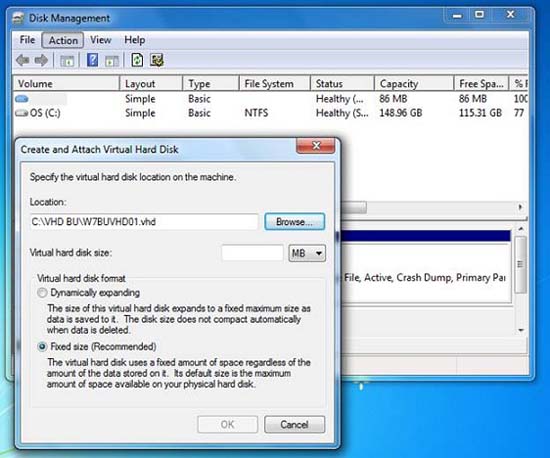Image resolution: width=550 pixels, height=458 pixels.
Task: Click the Healthy (S... status cell
Action: 342,113
